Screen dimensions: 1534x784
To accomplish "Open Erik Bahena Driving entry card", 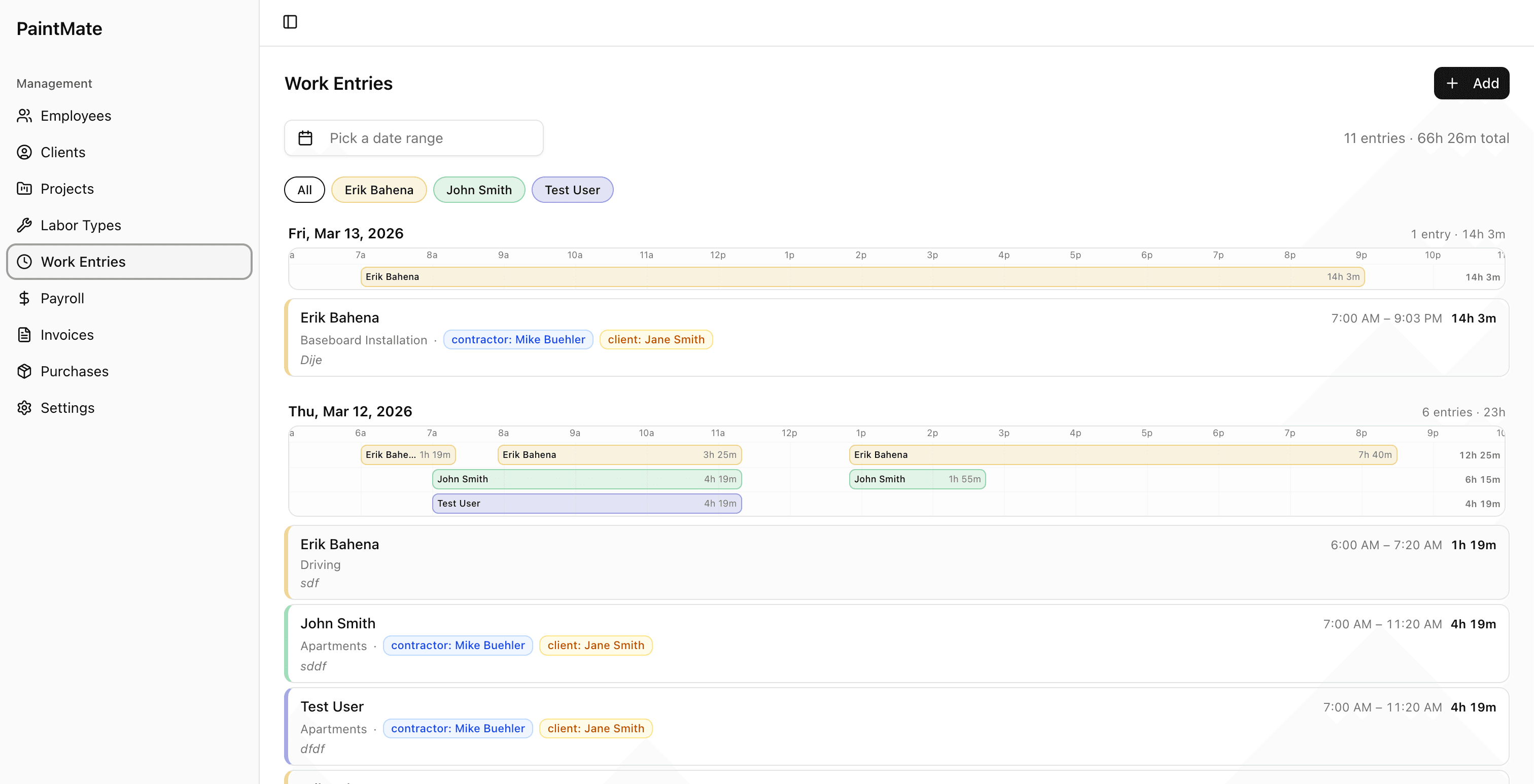I will [x=897, y=562].
